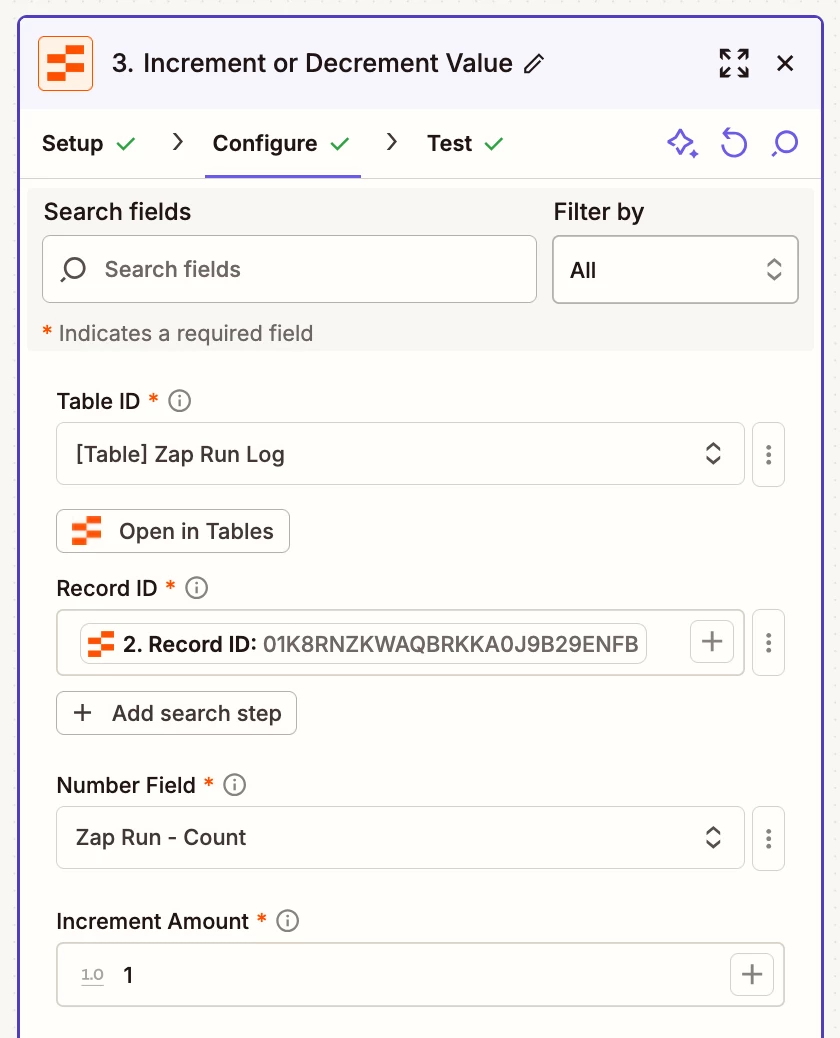The width and height of the screenshot is (840, 1038).
Task: Click the chevron between Configure and Test
Action: [392, 142]
